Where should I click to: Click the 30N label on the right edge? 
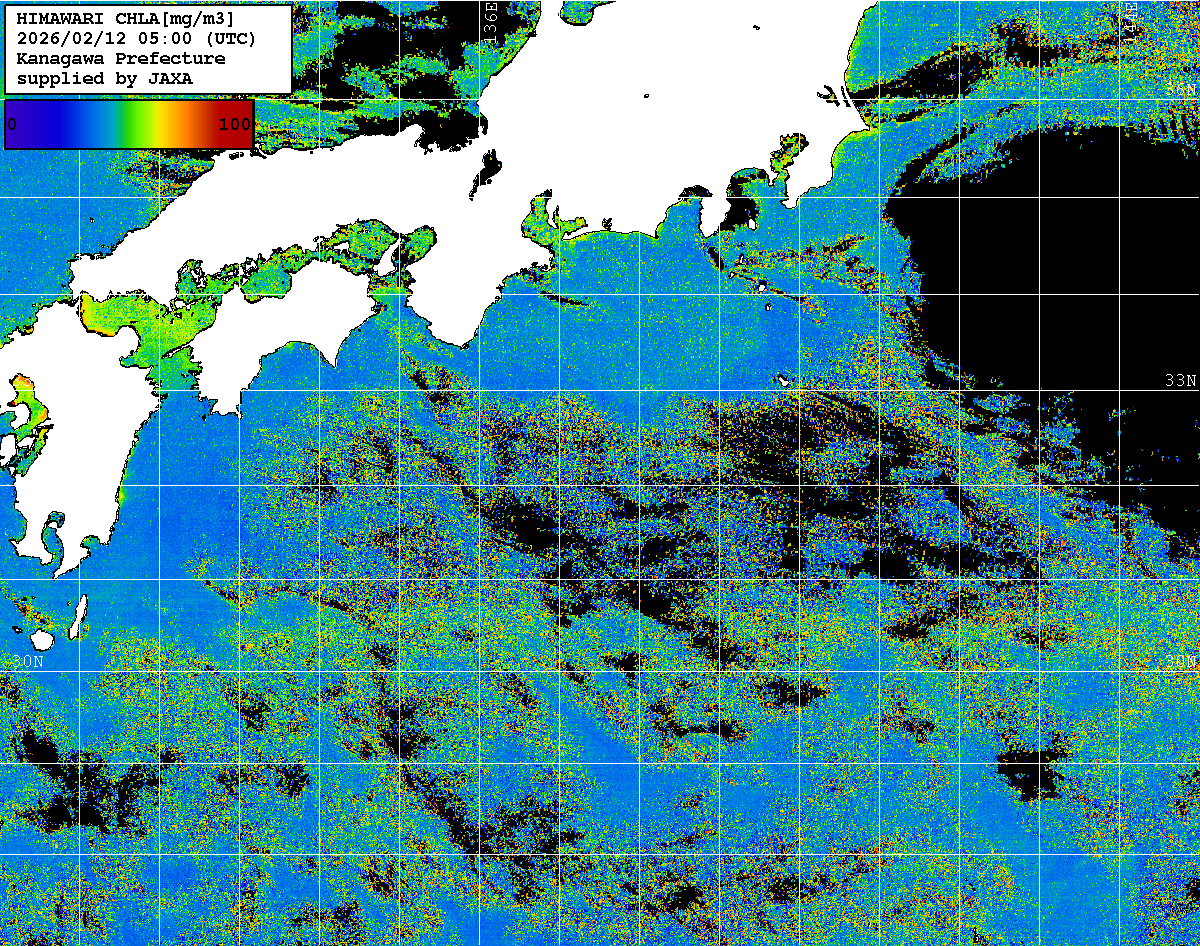1181,662
